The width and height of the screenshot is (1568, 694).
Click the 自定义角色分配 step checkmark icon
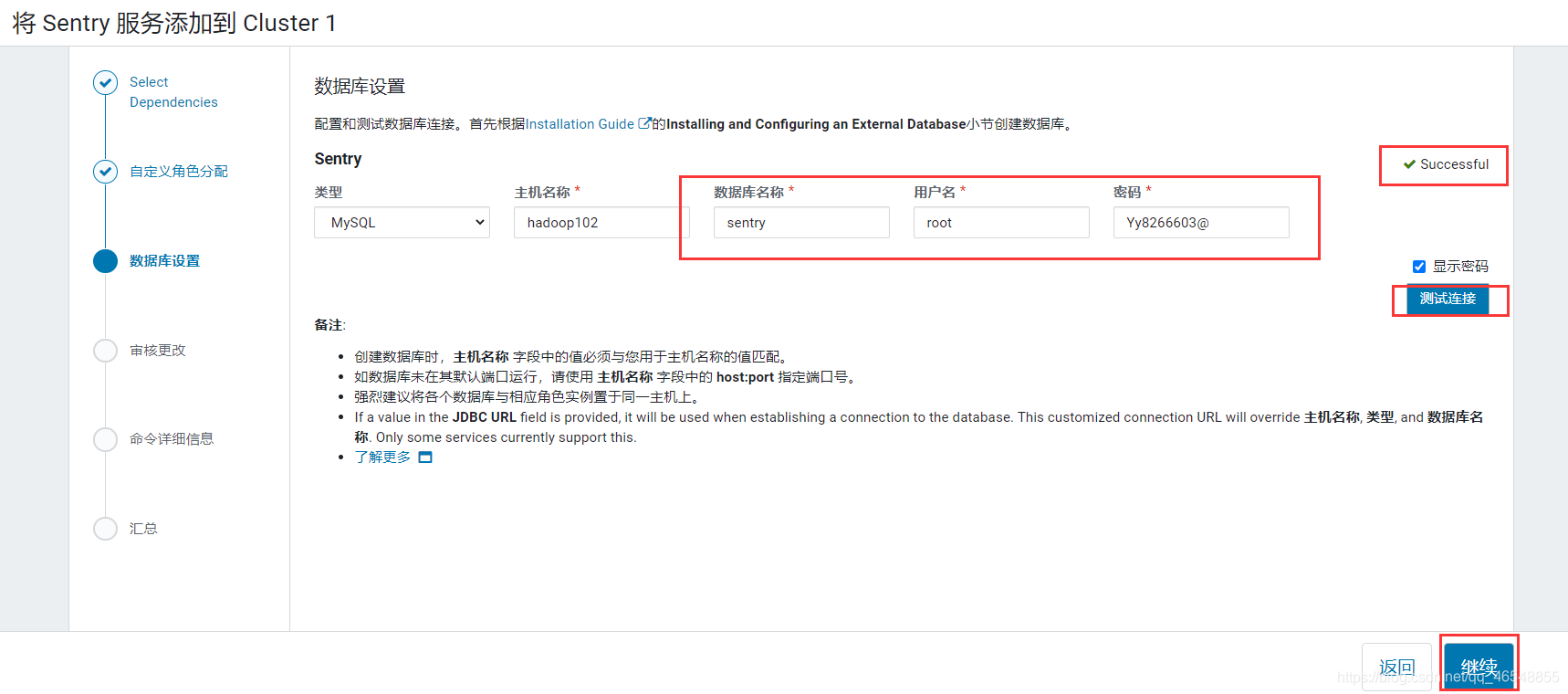point(106,172)
